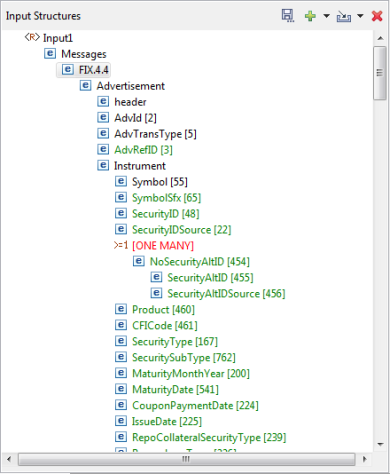The width and height of the screenshot is (390, 474).
Task: Click the element icon beside Messages
Action: pyautogui.click(x=50, y=53)
